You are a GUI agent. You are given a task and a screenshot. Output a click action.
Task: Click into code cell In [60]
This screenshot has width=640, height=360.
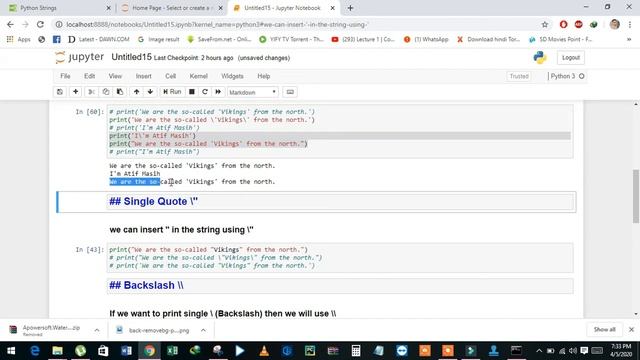340,131
